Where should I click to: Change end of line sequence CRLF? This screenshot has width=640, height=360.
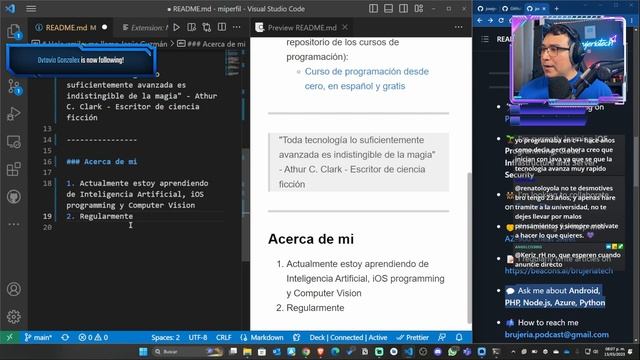[223, 337]
